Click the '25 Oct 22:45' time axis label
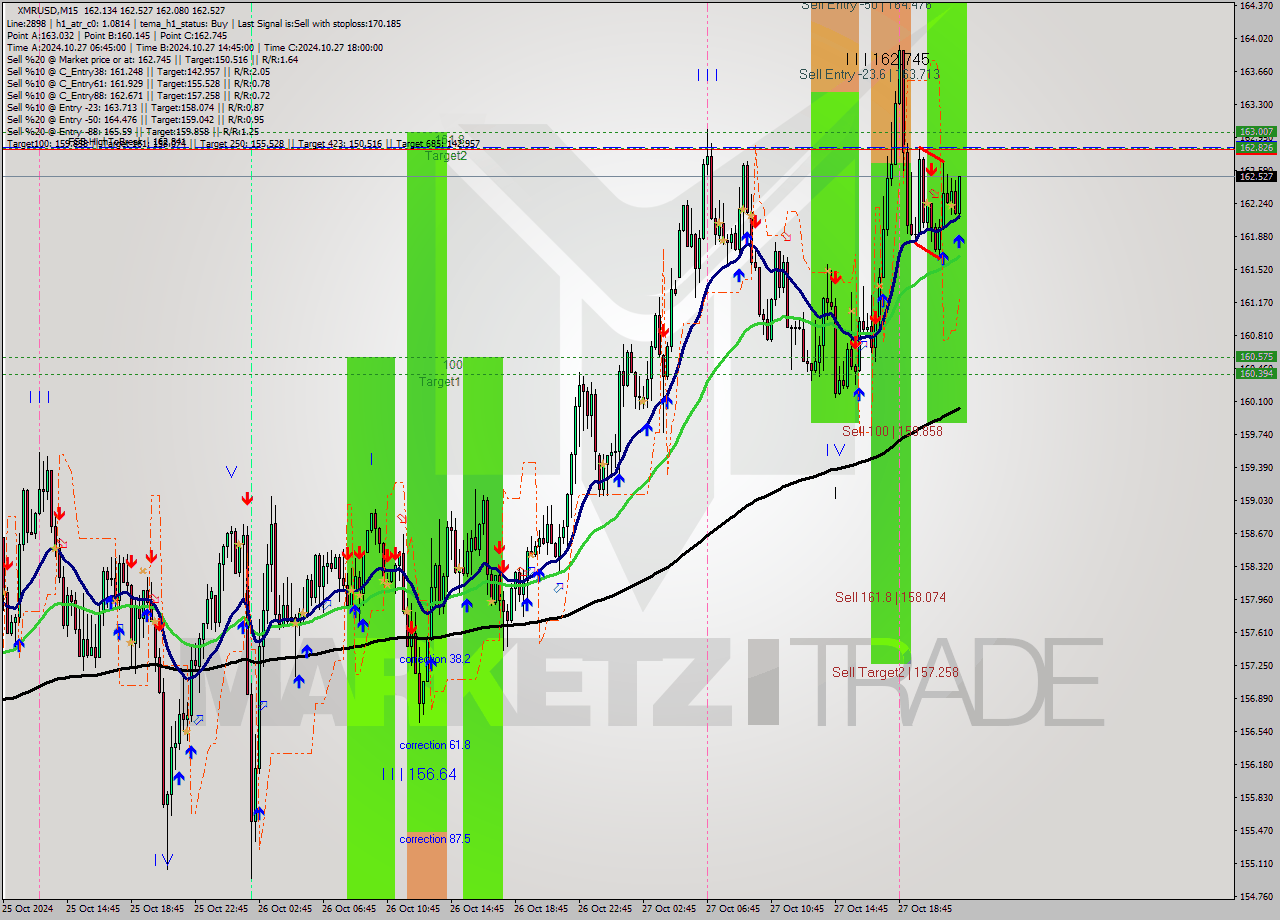The width and height of the screenshot is (1280, 920). point(221,909)
